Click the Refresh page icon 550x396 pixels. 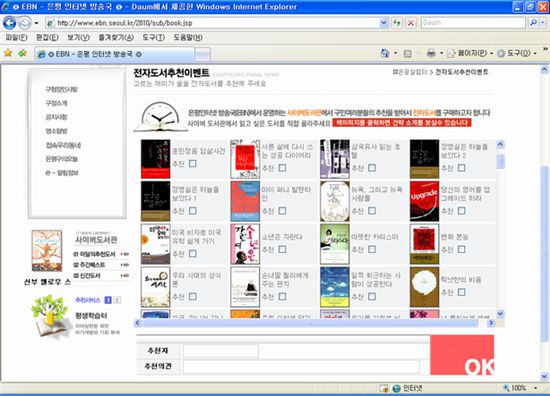click(397, 23)
